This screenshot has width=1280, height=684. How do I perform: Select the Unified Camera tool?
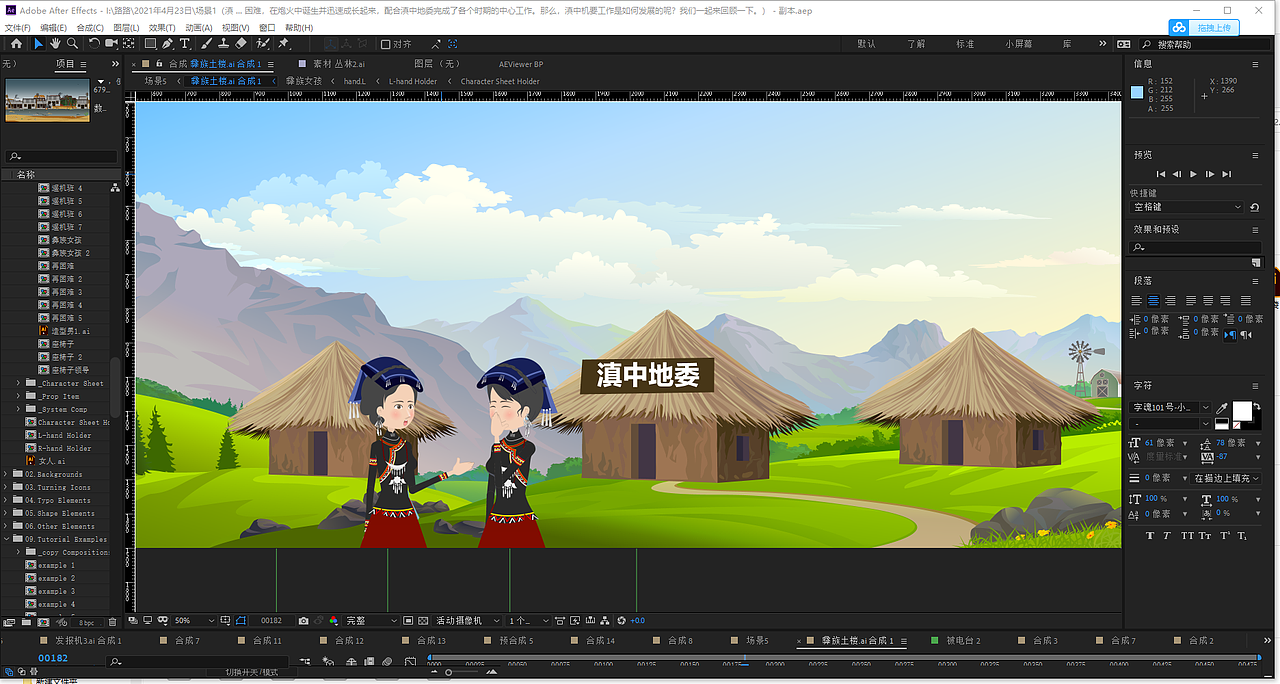(x=111, y=44)
